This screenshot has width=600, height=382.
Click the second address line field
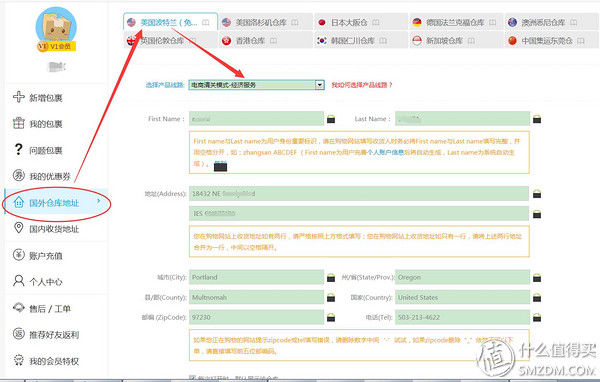pyautogui.click(x=359, y=214)
